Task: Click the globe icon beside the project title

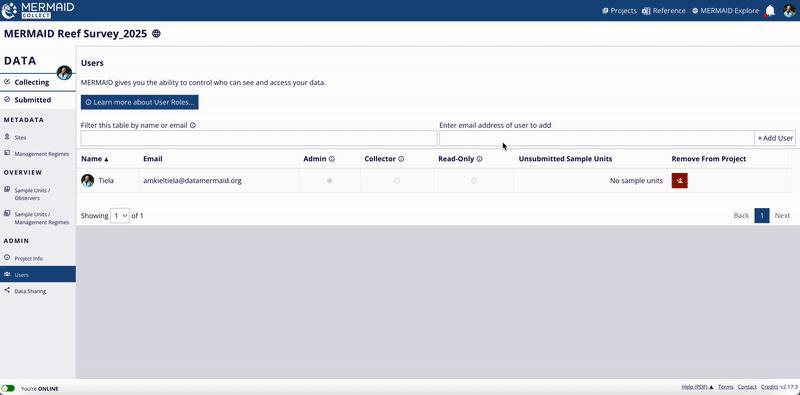Action: (x=157, y=34)
